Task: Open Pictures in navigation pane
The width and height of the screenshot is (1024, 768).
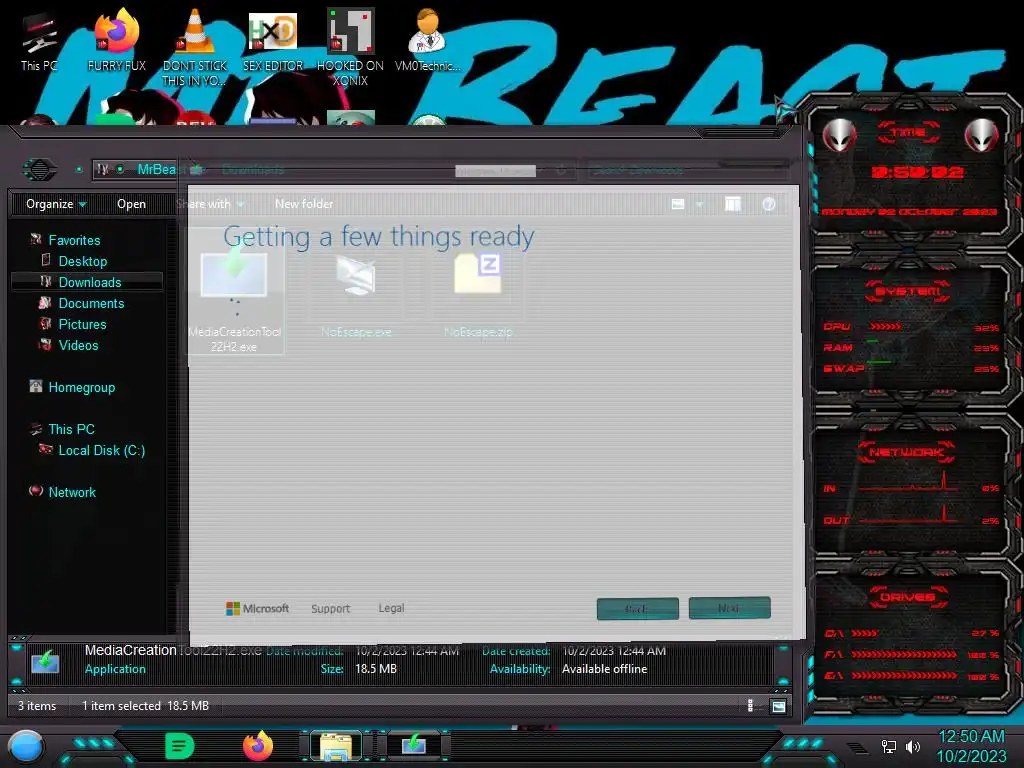Action: tap(82, 324)
